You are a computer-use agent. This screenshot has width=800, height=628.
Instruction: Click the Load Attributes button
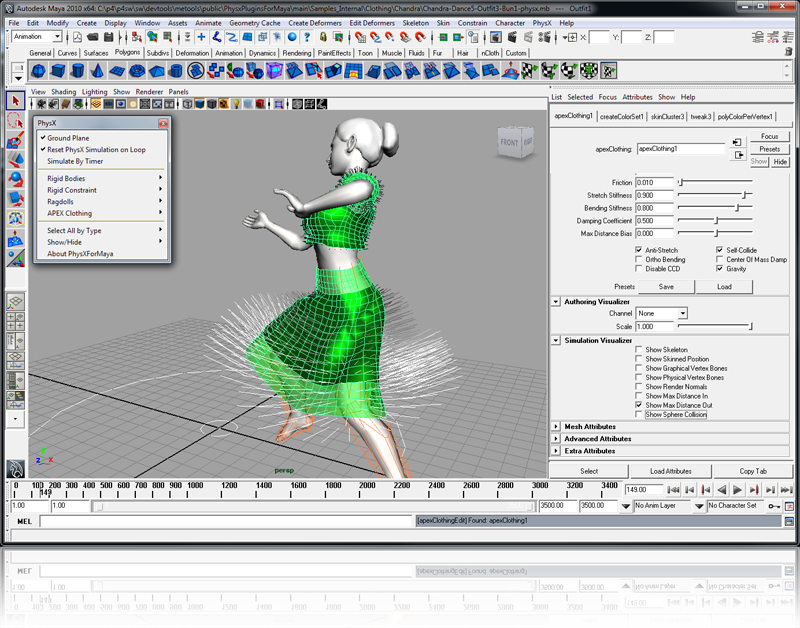point(670,471)
